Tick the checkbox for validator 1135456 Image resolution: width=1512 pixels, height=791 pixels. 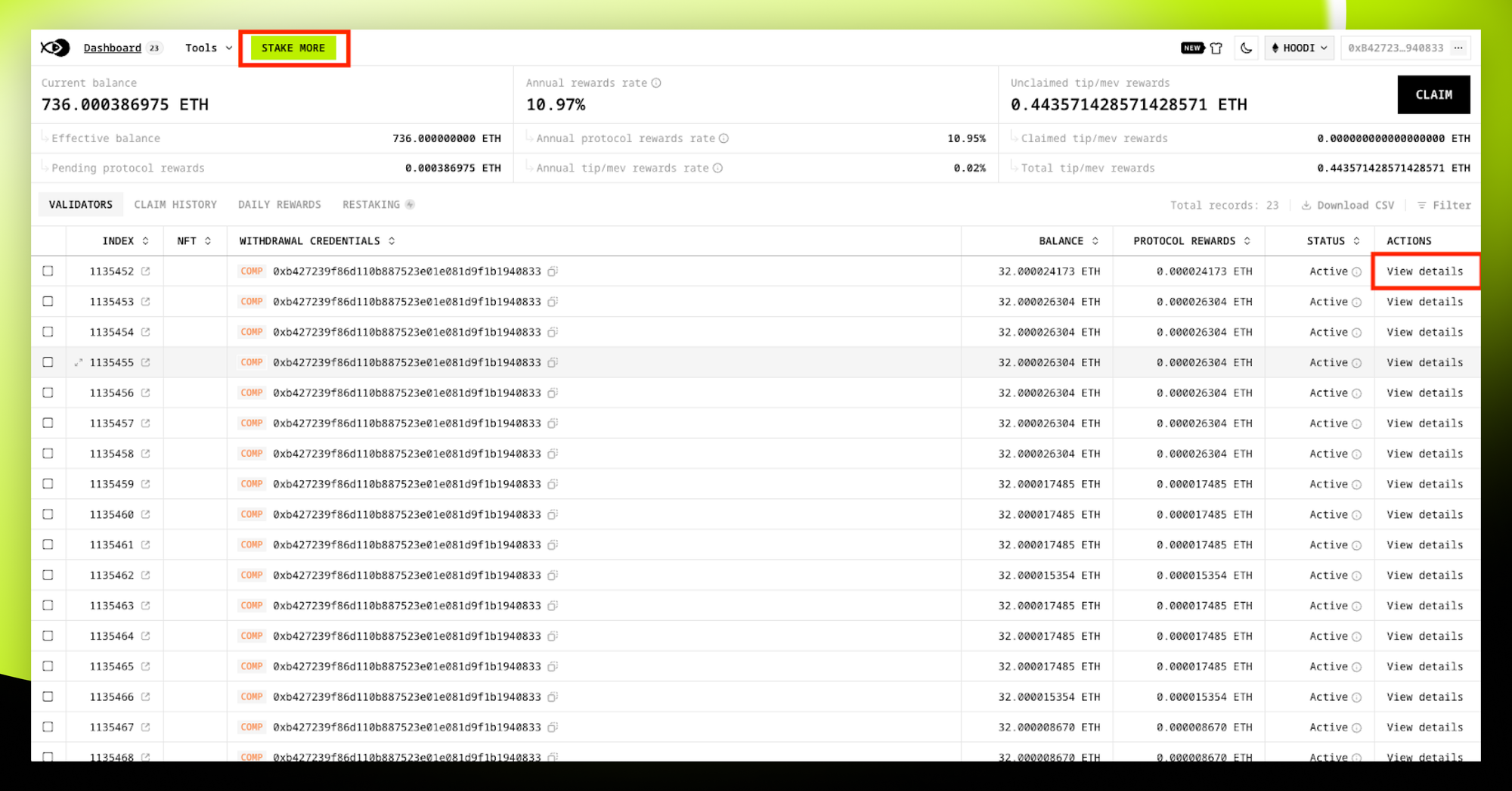pos(48,392)
